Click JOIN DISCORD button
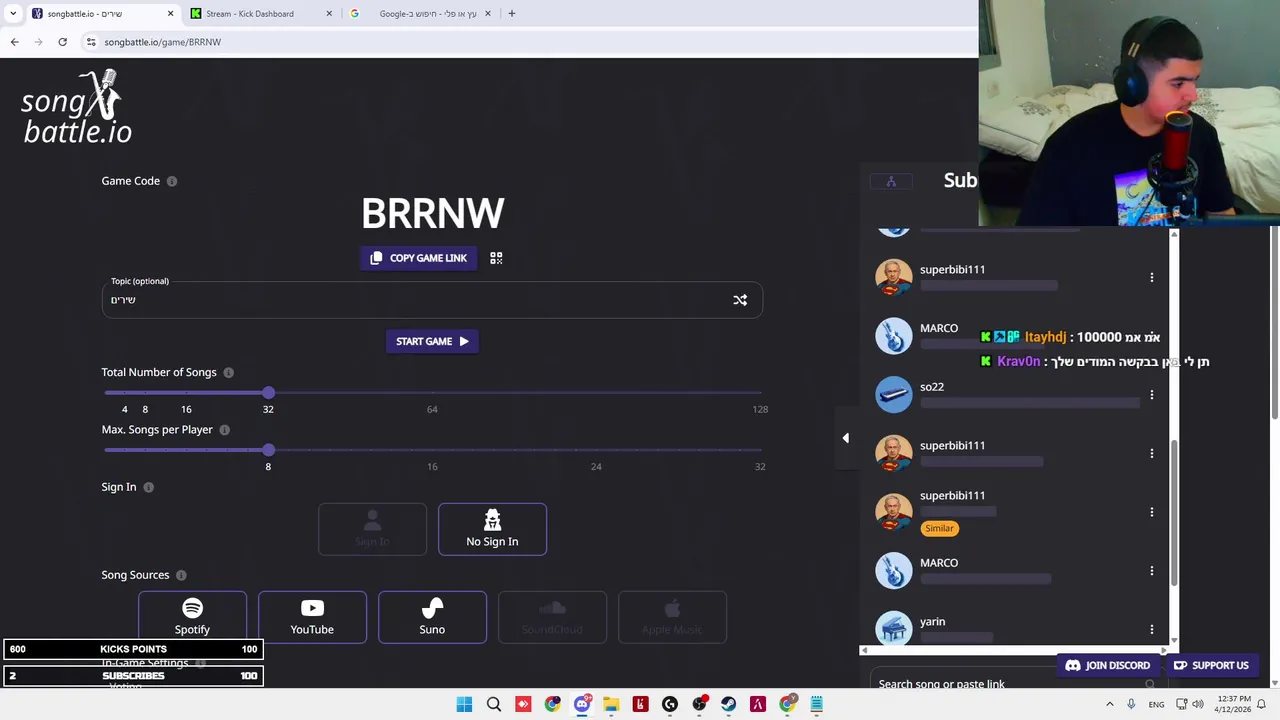Screen dimensions: 1280x720 [x=1108, y=665]
